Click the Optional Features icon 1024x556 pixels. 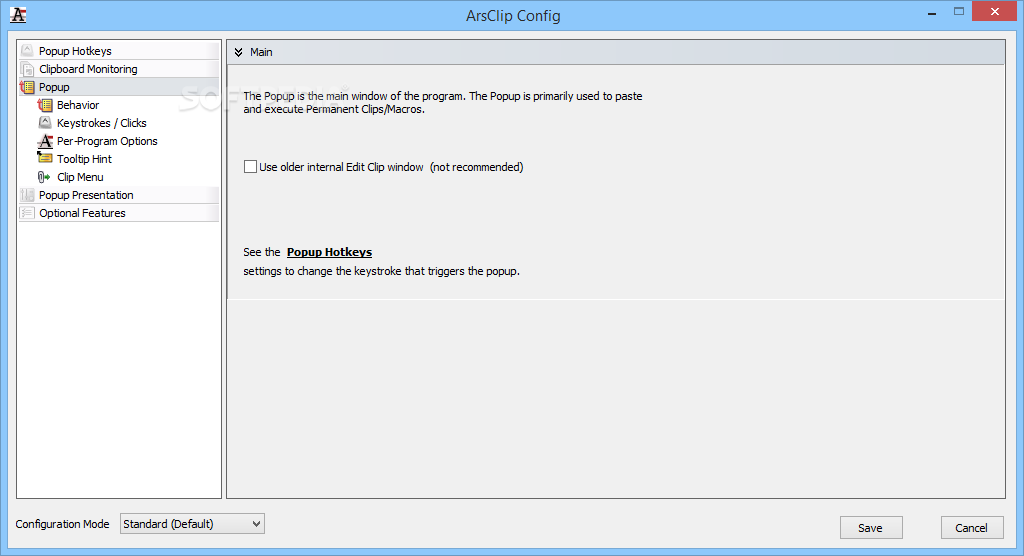(x=27, y=212)
